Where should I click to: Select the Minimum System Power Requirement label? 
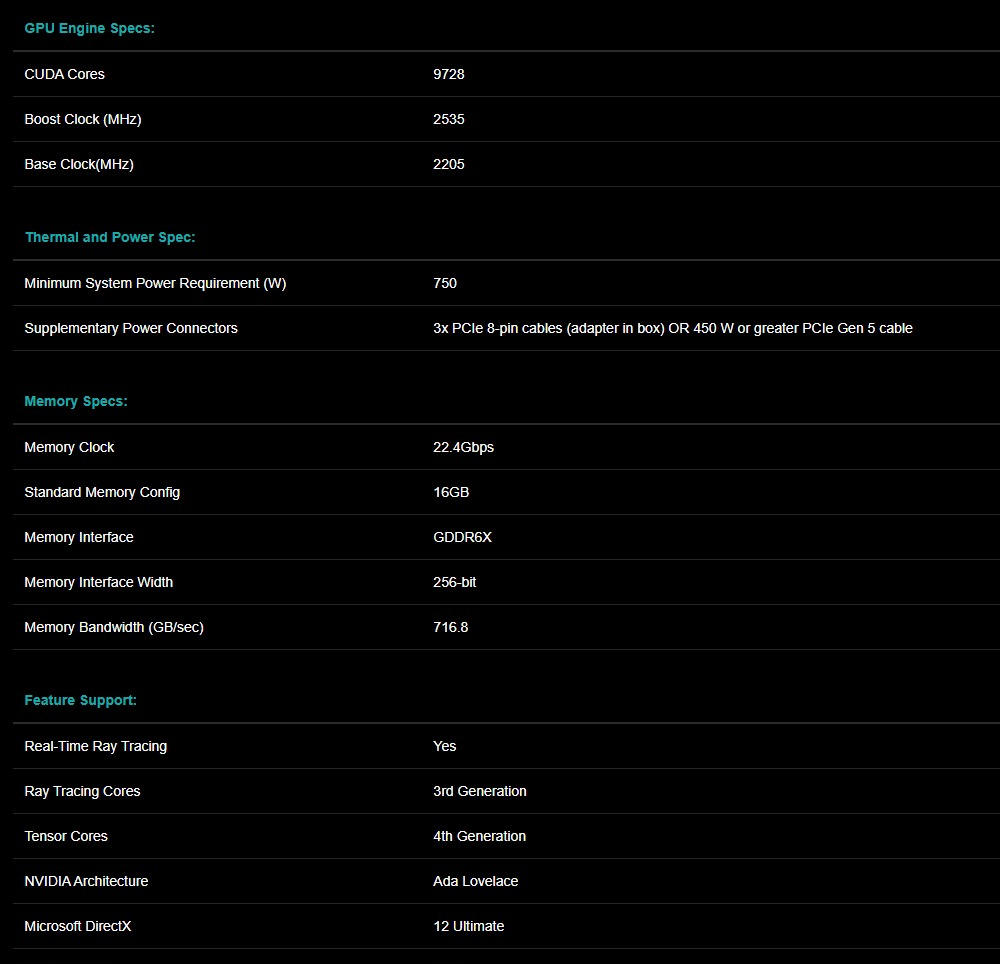pyautogui.click(x=155, y=283)
